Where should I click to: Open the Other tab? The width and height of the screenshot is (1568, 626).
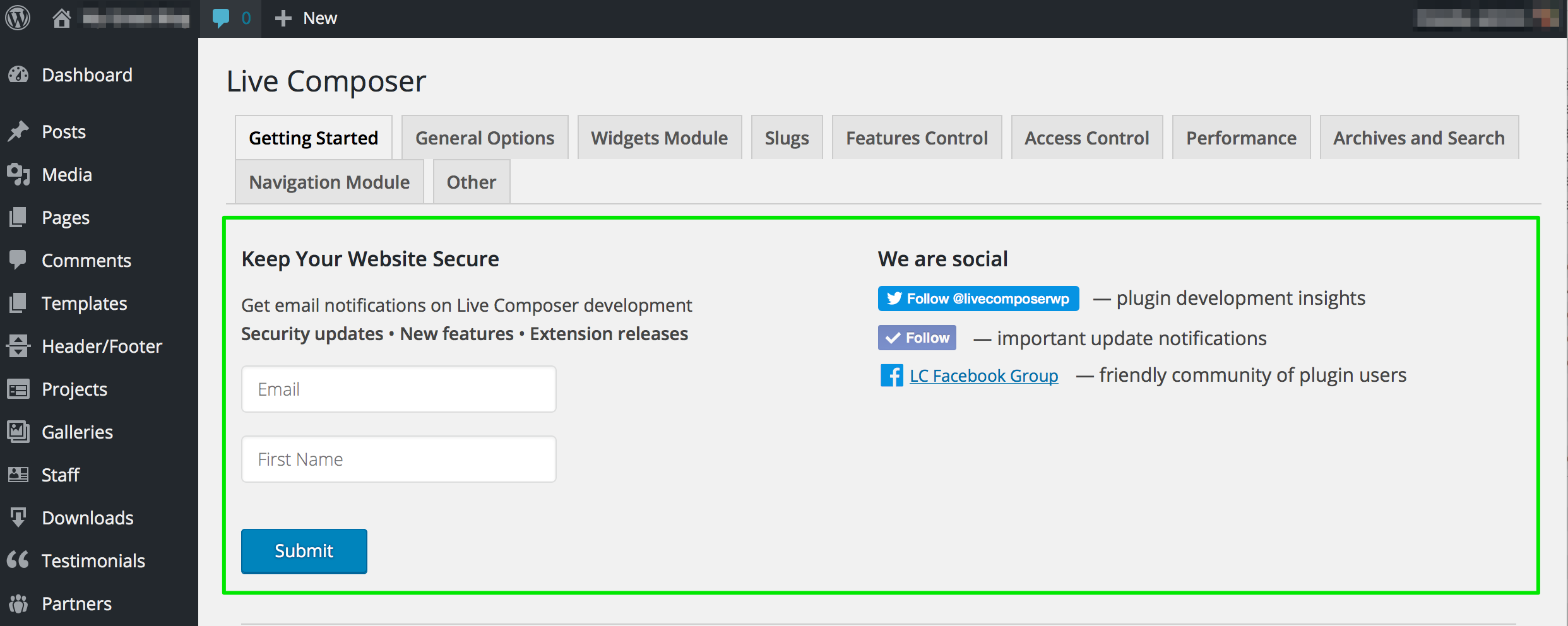(472, 182)
